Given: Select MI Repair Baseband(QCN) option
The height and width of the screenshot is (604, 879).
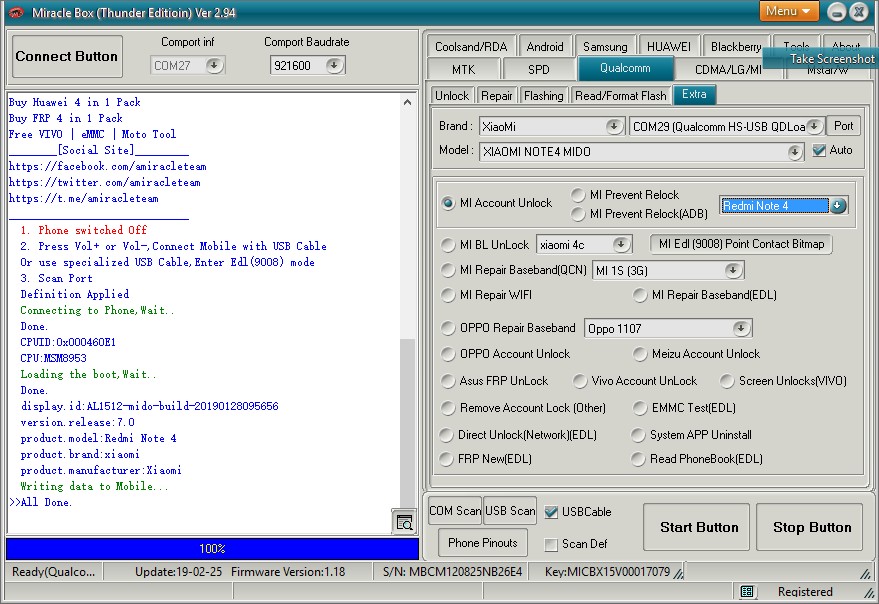Looking at the screenshot, I should click(447, 270).
